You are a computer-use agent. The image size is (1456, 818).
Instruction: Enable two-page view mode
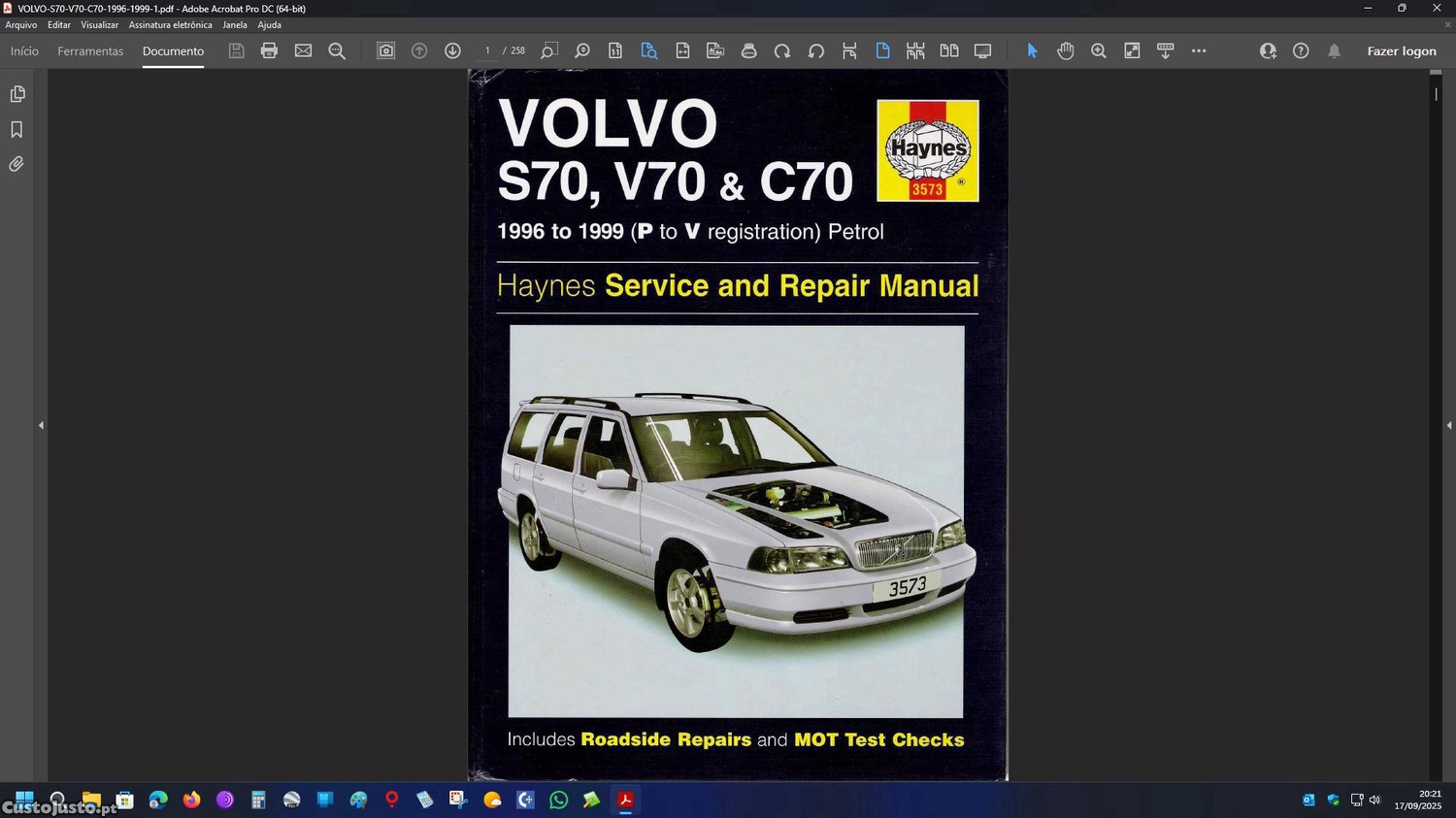coord(948,51)
